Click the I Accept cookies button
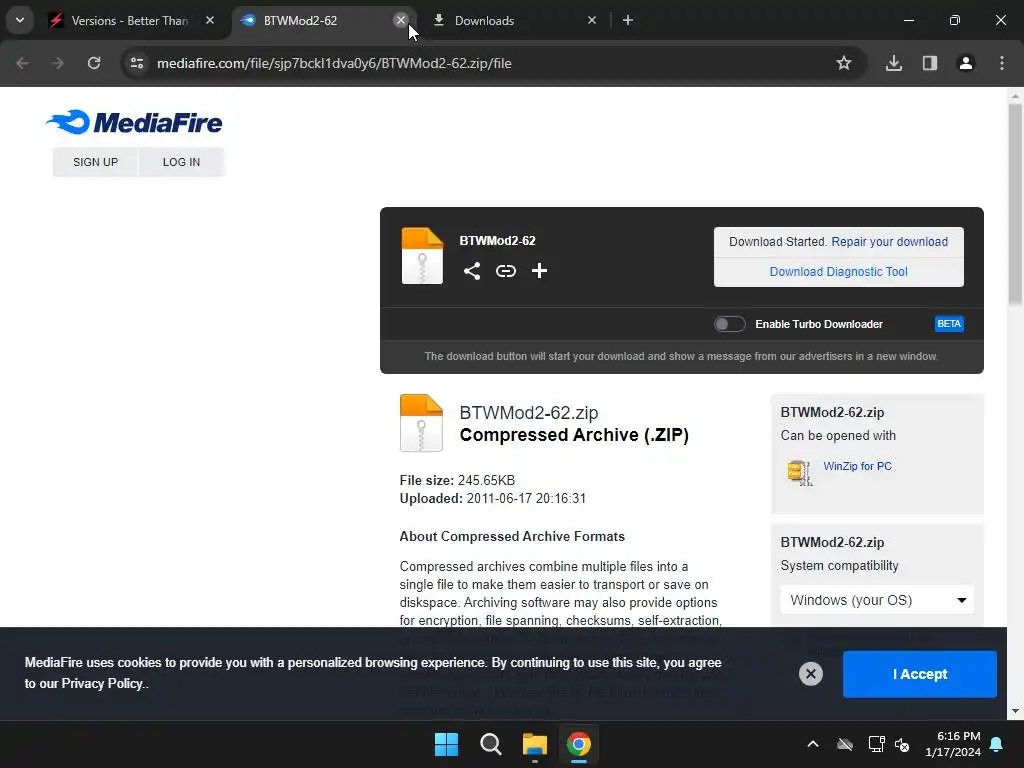The width and height of the screenshot is (1024, 768). point(920,674)
